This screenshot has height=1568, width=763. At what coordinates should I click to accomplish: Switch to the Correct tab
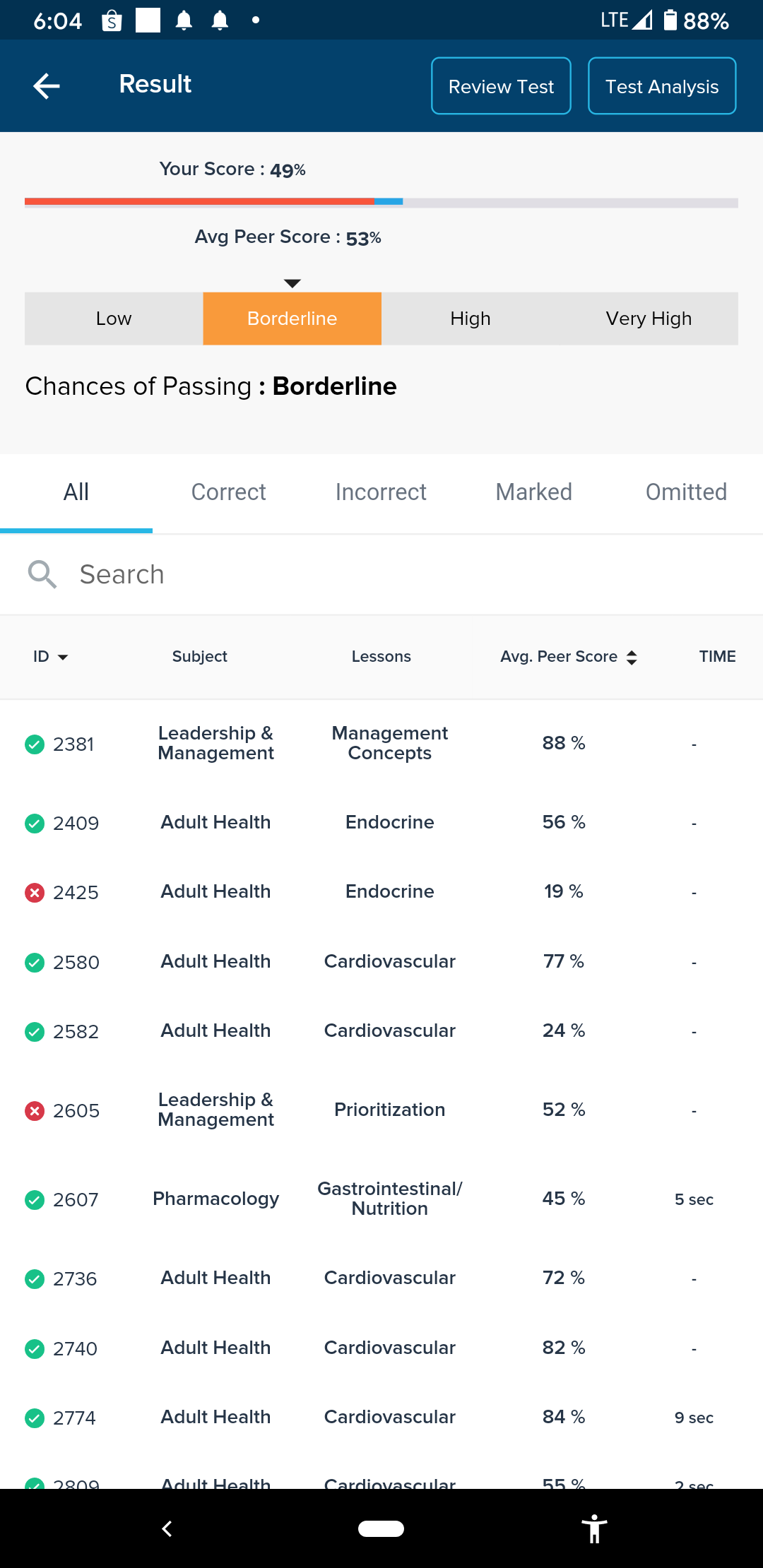click(x=229, y=492)
